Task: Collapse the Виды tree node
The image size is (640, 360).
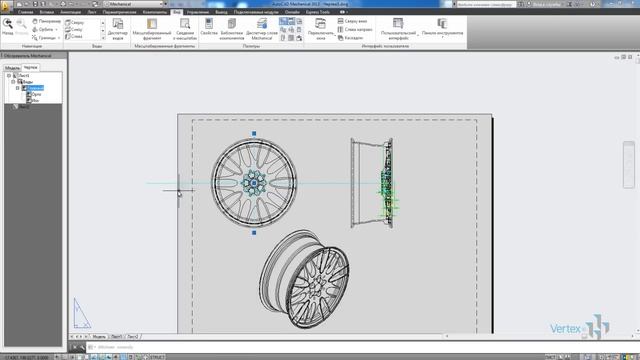Action: point(13,82)
